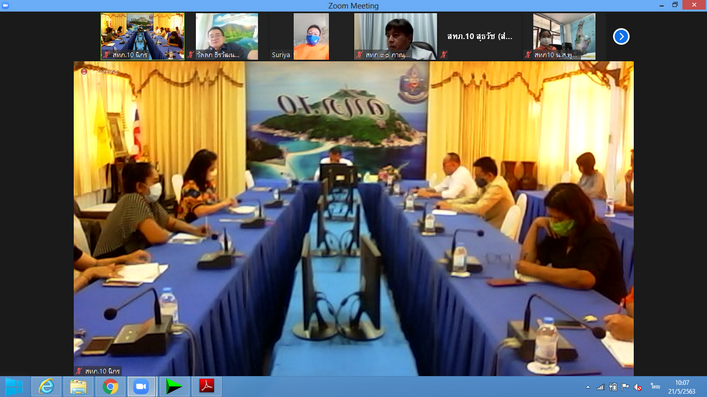Expand hidden system tray icons arrow
The height and width of the screenshot is (397, 707).
(x=588, y=387)
